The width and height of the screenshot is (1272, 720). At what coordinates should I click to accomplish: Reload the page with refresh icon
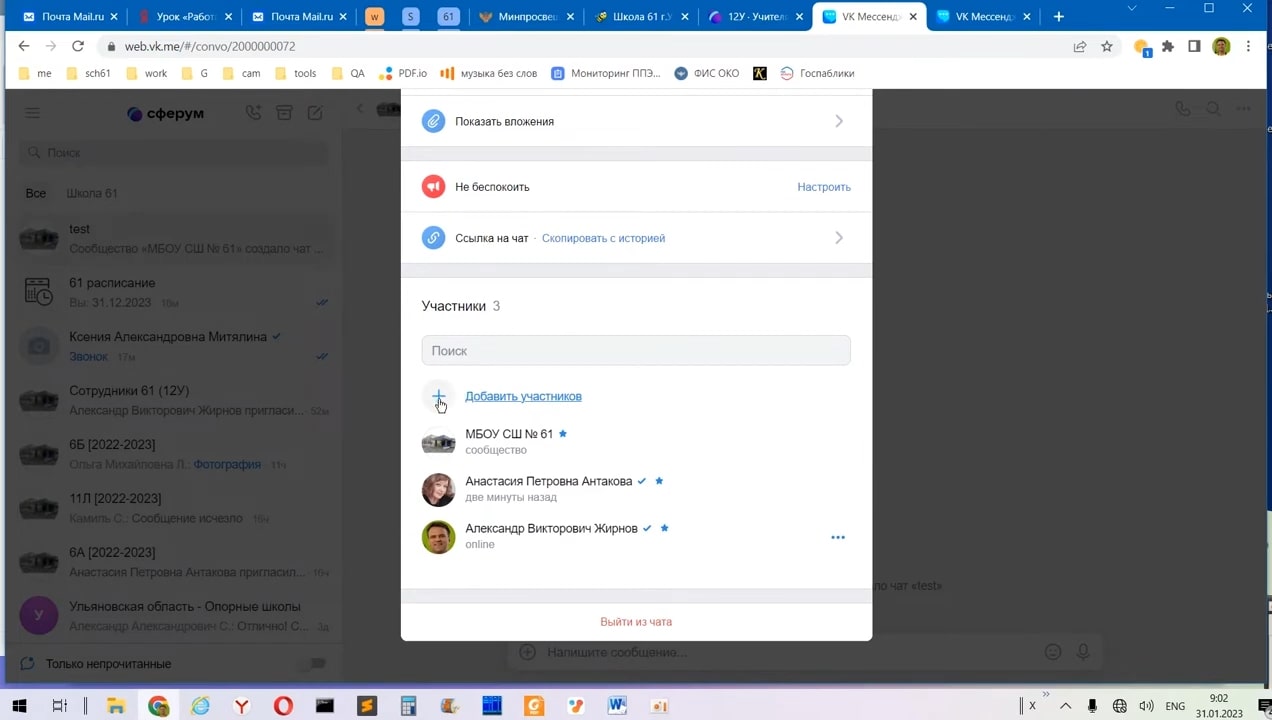coord(78,46)
